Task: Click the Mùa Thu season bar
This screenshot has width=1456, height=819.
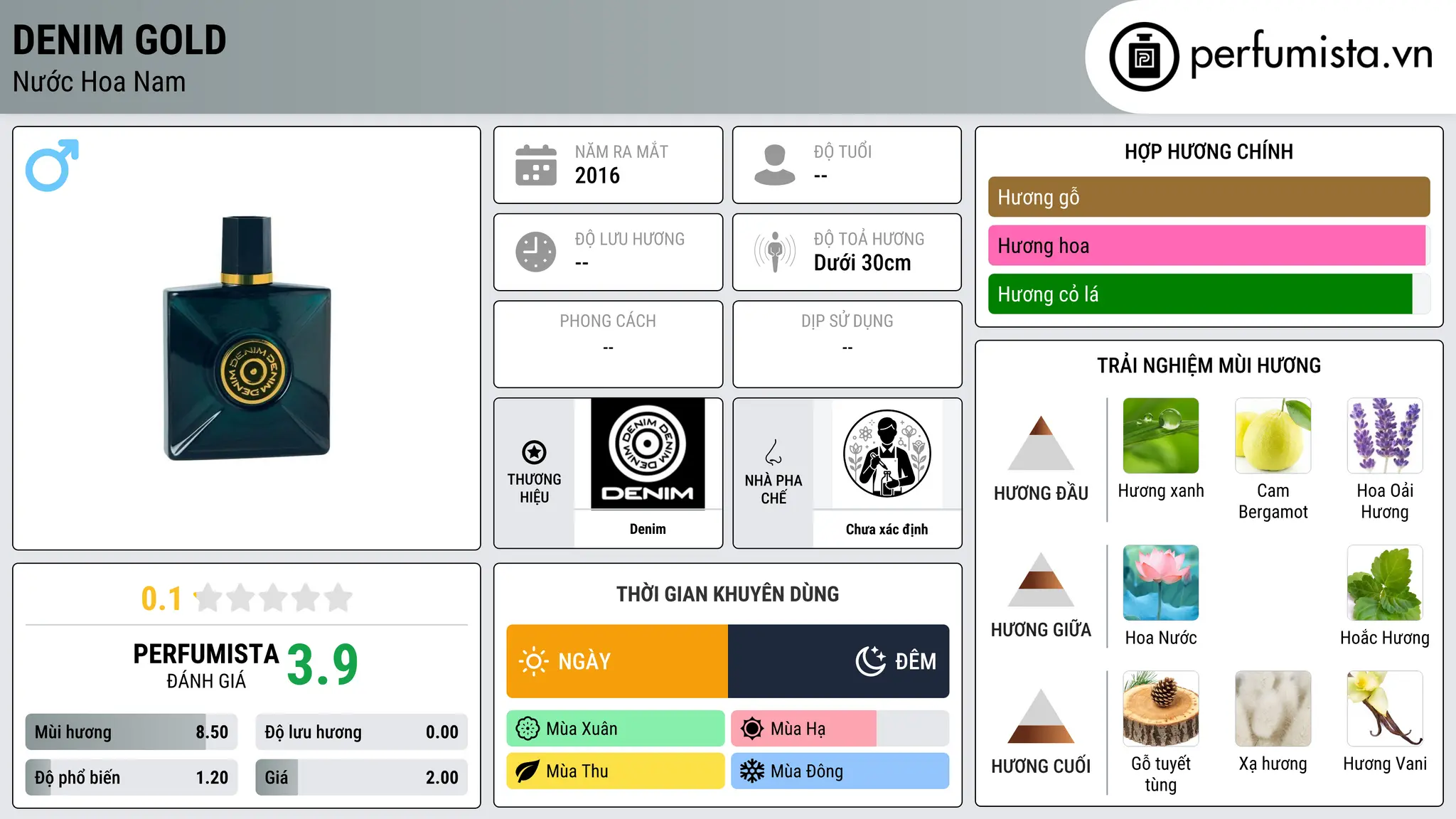Action: (x=616, y=771)
